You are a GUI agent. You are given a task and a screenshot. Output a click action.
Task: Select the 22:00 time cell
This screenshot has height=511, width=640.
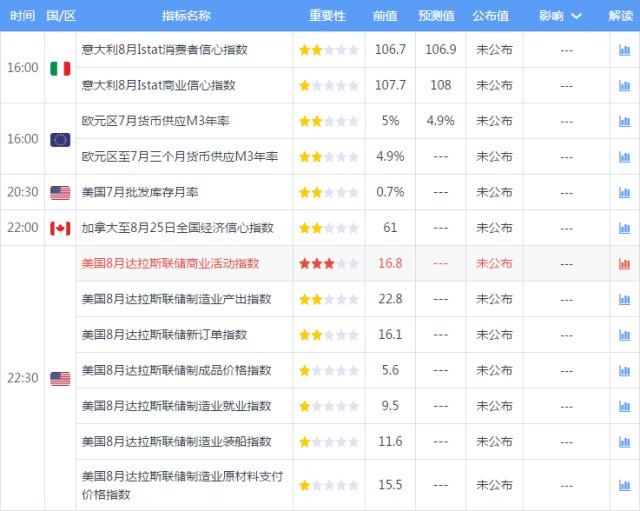(x=22, y=227)
